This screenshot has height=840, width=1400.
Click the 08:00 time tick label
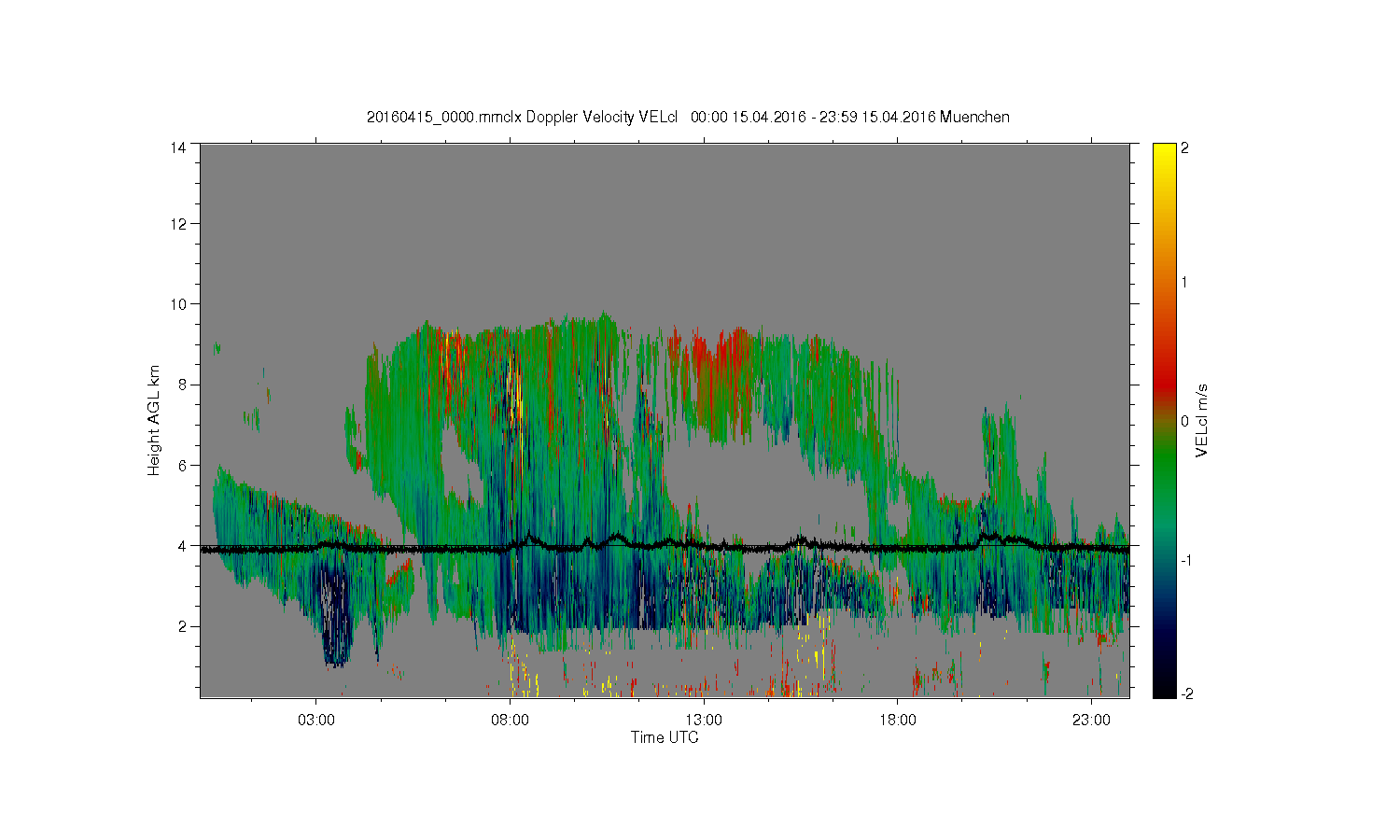(510, 721)
